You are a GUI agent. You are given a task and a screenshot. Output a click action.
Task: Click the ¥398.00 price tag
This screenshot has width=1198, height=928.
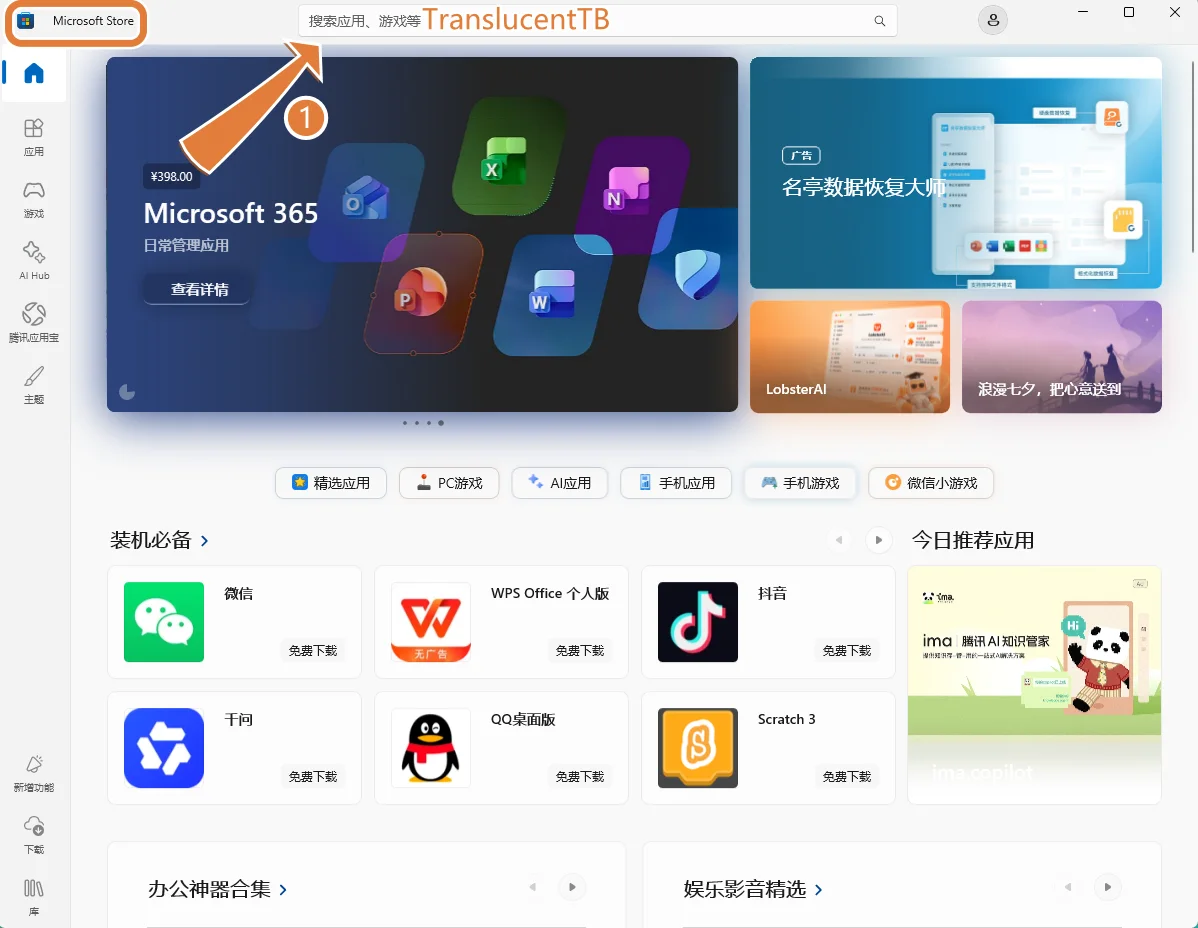[172, 176]
